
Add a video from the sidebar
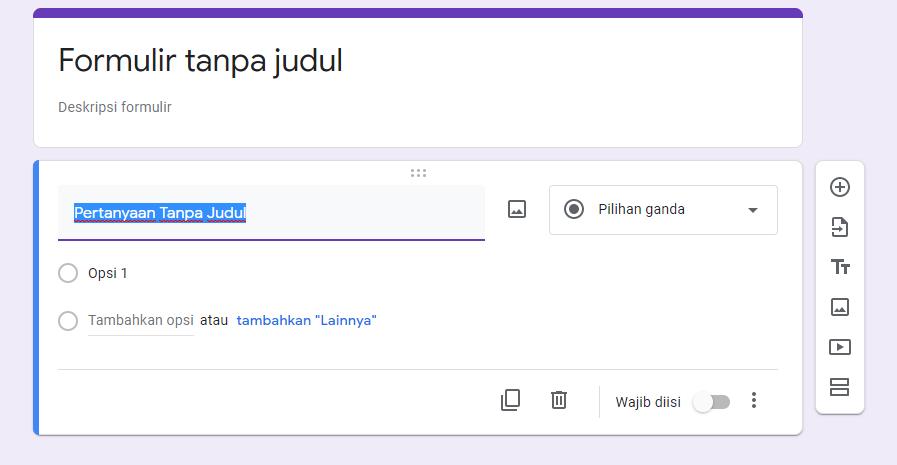point(839,347)
